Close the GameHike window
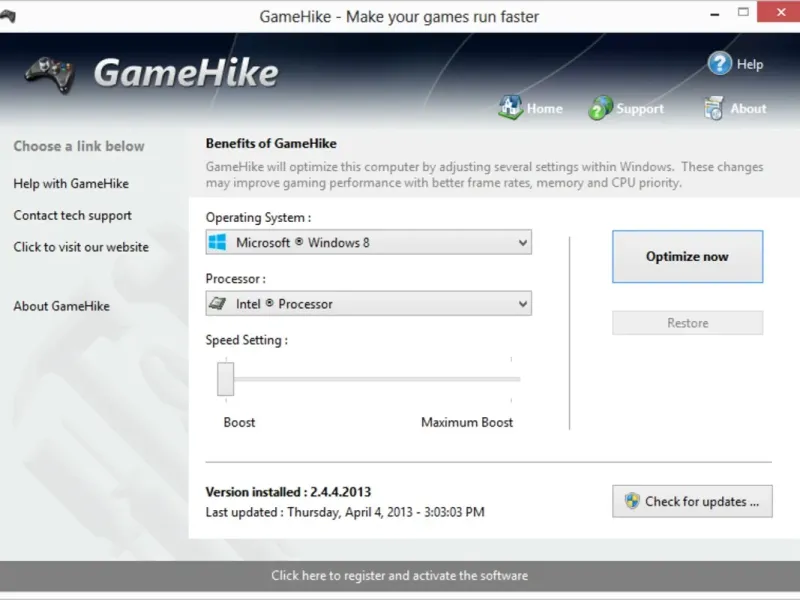Screen dimensions: 800x600 click(x=780, y=12)
